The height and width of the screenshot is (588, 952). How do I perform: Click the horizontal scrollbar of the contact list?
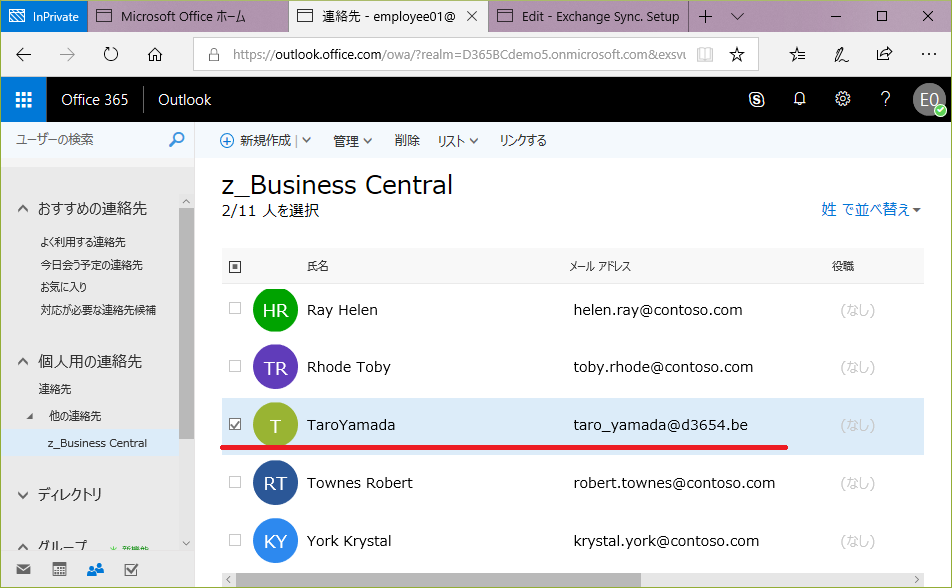(x=438, y=579)
